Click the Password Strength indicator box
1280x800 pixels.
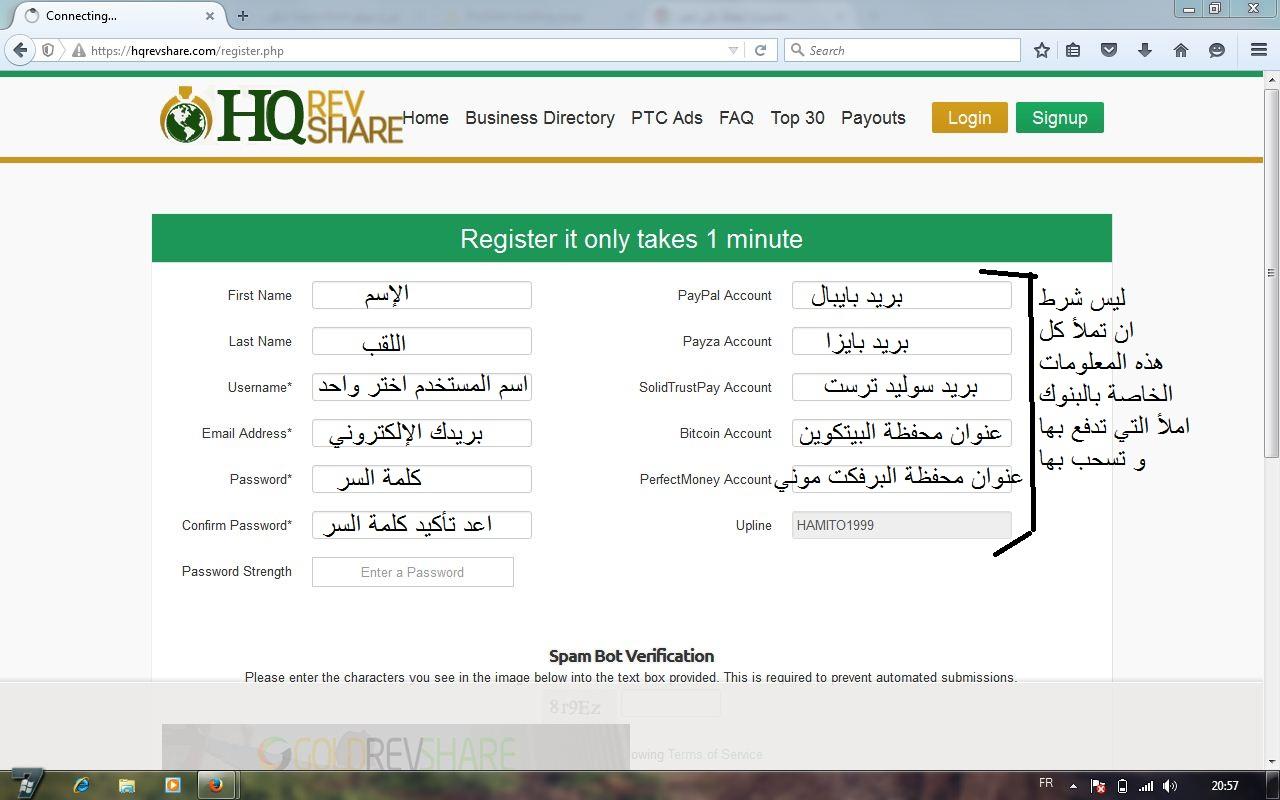click(412, 572)
